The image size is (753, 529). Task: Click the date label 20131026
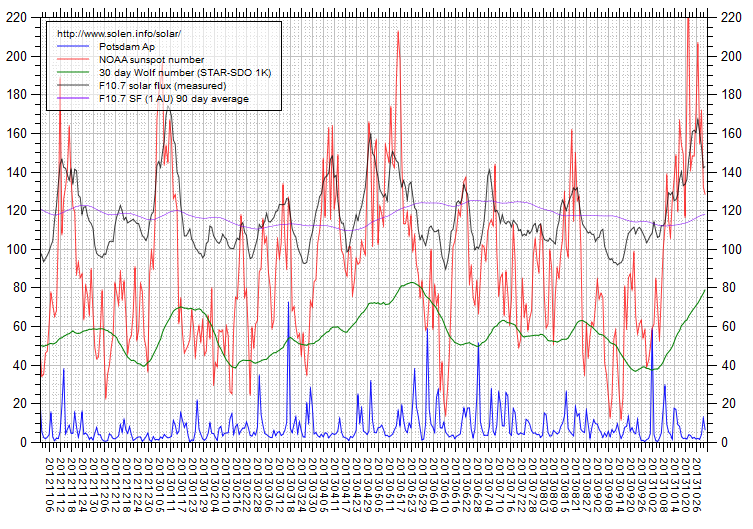698,485
